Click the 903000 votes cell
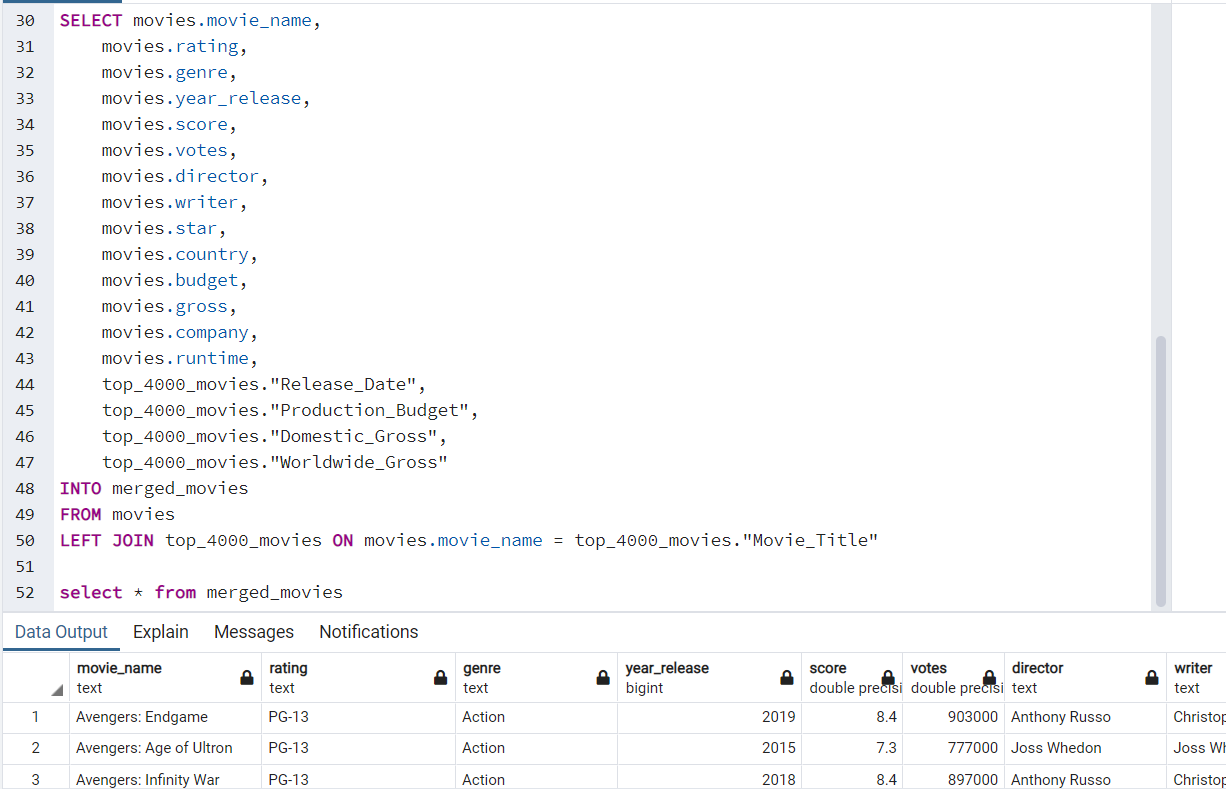The height and width of the screenshot is (789, 1226). pyautogui.click(x=954, y=717)
